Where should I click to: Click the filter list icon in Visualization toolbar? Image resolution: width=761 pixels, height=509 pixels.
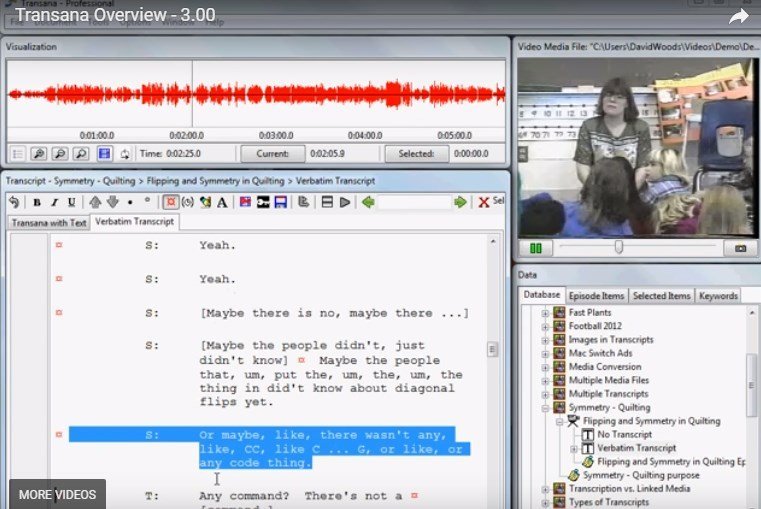point(17,154)
